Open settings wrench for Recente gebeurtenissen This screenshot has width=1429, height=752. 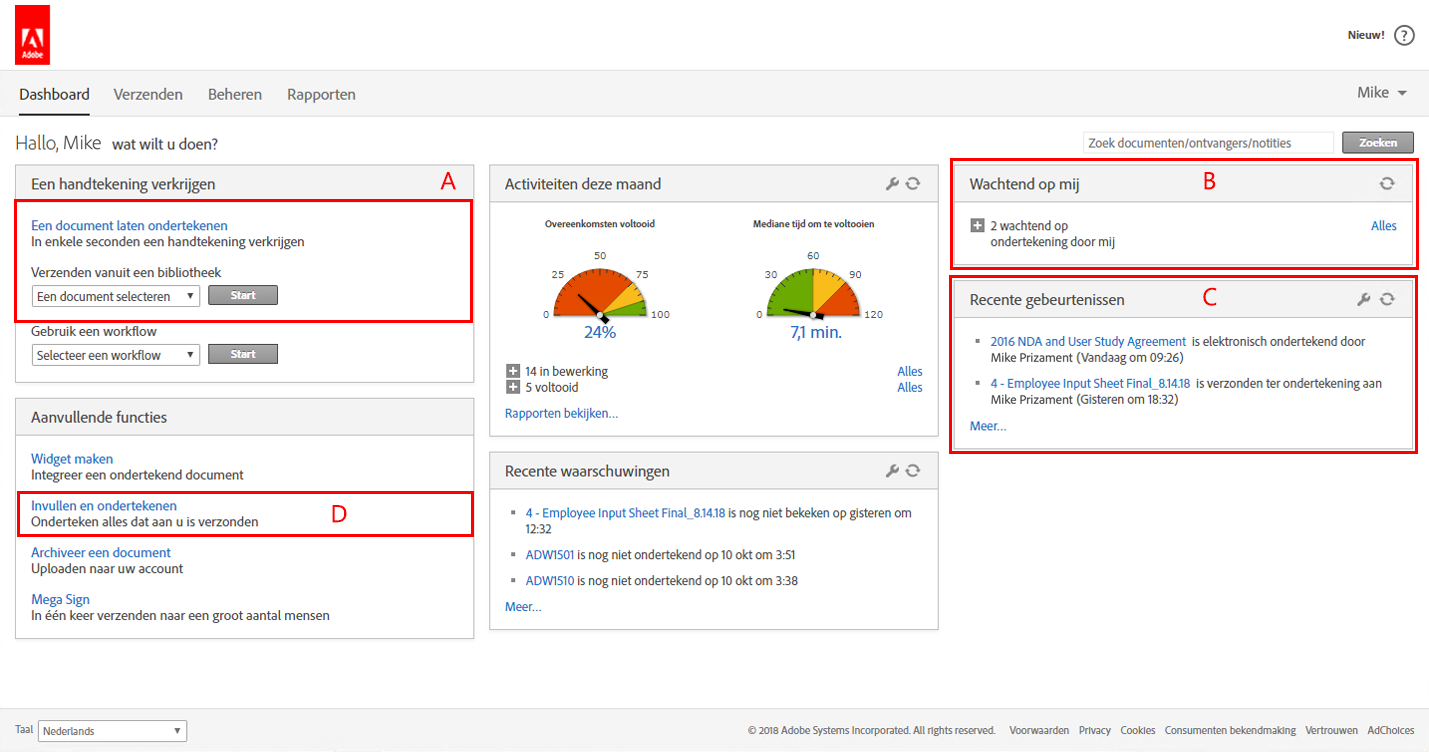coord(1363,299)
